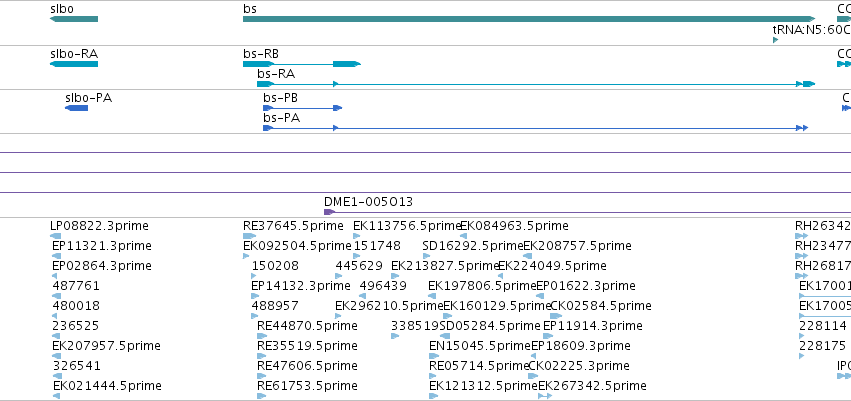
Task: Click EST EK213827.5prime
Action: click(445, 266)
